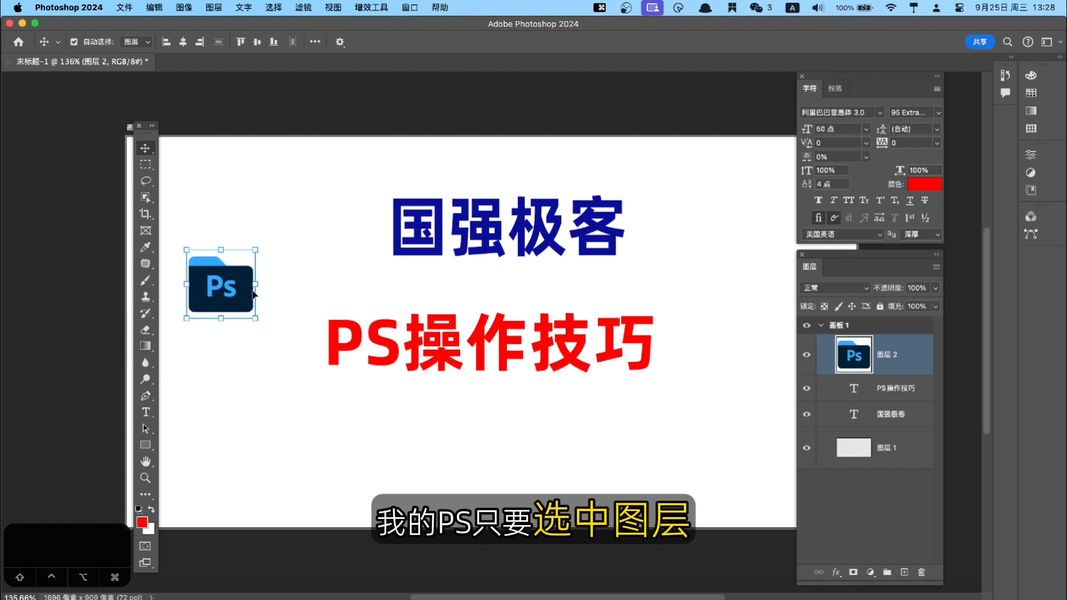Toggle visibility of 画板 1 artboard

click(x=806, y=325)
